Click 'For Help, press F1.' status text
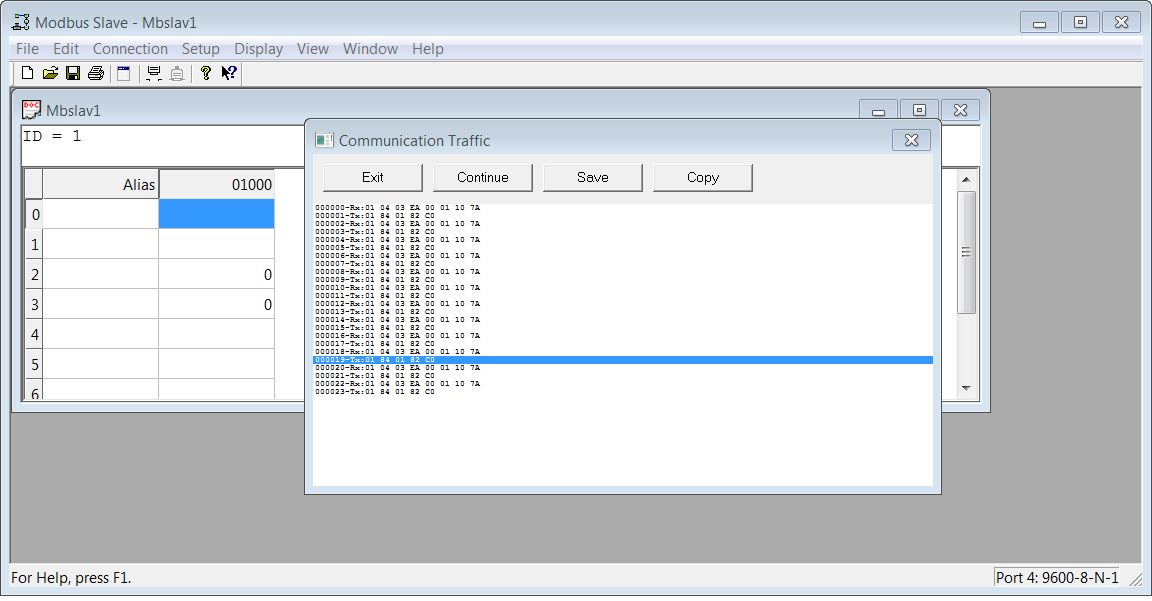This screenshot has height=601, width=1152. tap(71, 577)
